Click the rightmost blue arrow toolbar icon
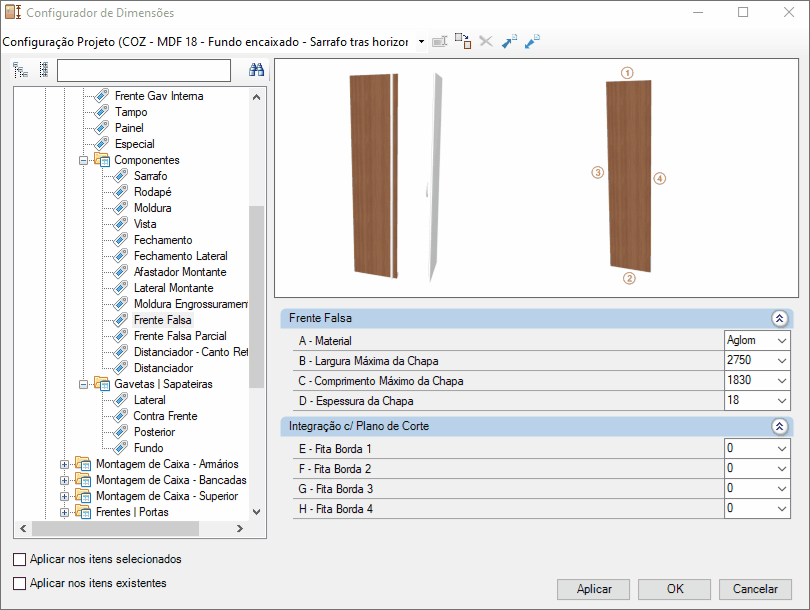The width and height of the screenshot is (810, 610). (x=532, y=41)
